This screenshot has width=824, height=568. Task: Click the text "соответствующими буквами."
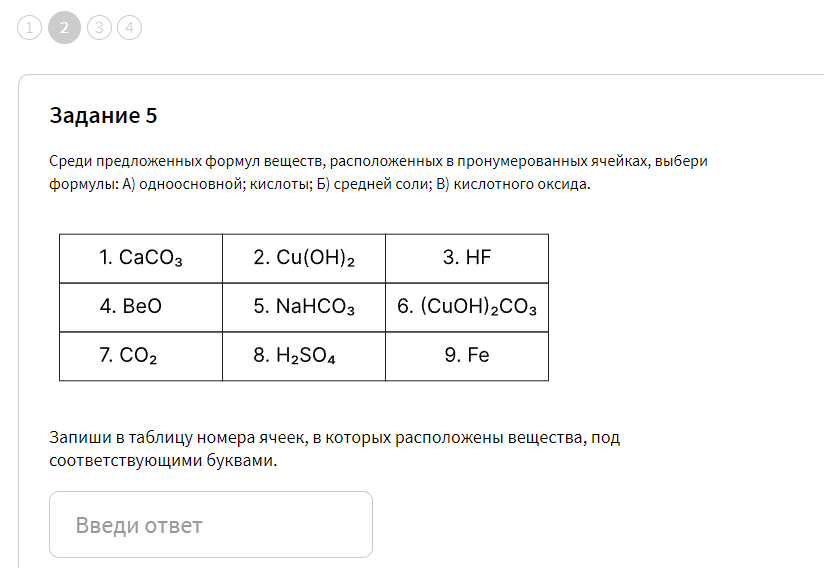[163, 460]
